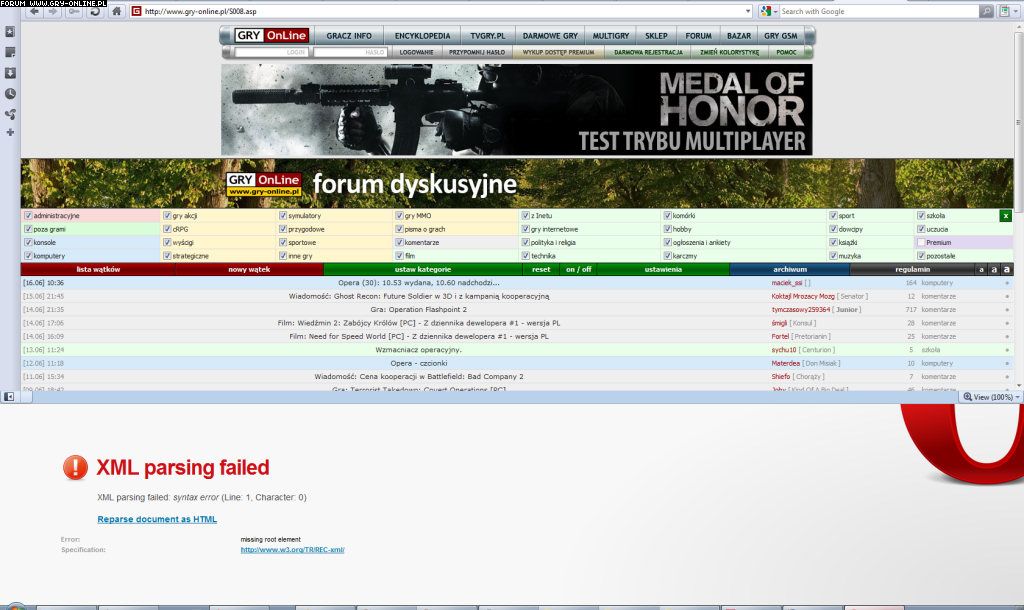Uncheck the gry MMO checkbox
This screenshot has width=1024, height=610.
point(399,216)
